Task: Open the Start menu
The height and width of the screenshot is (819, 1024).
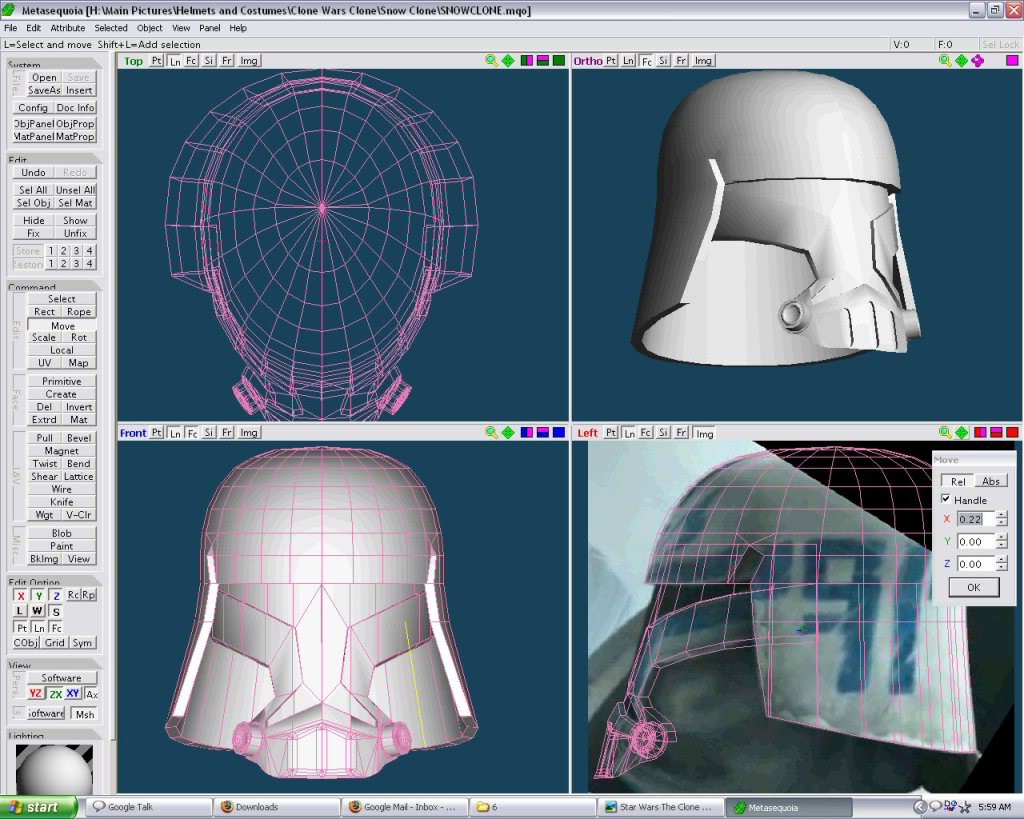Action: [x=38, y=807]
